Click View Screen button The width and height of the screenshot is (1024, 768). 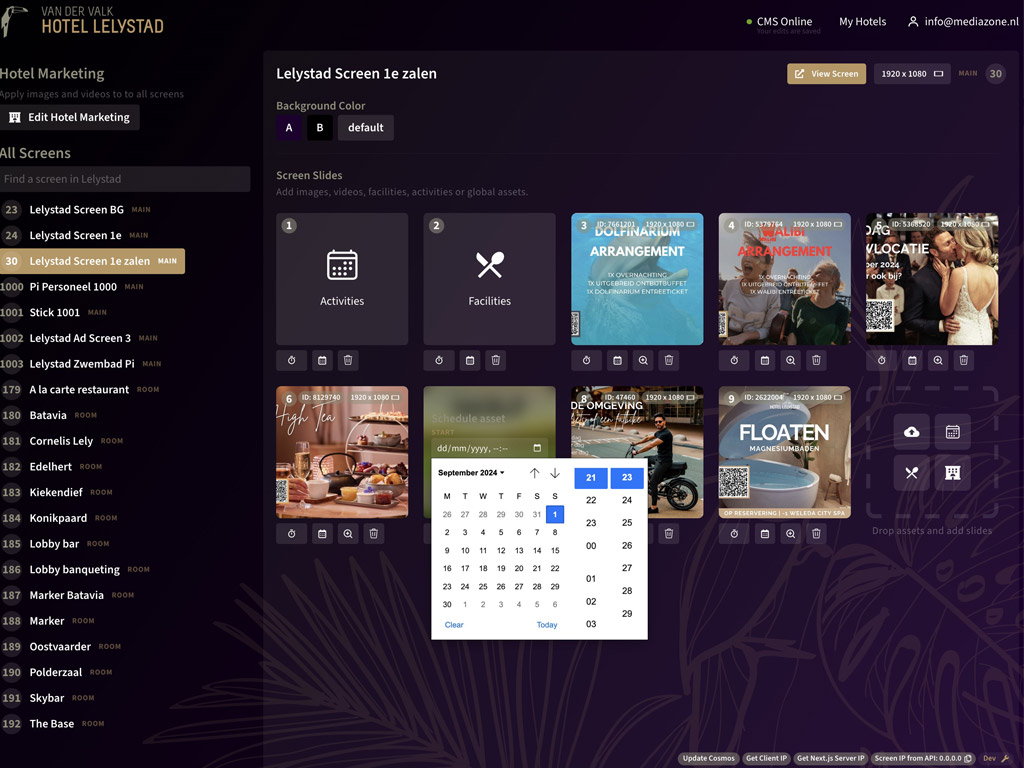(x=827, y=74)
